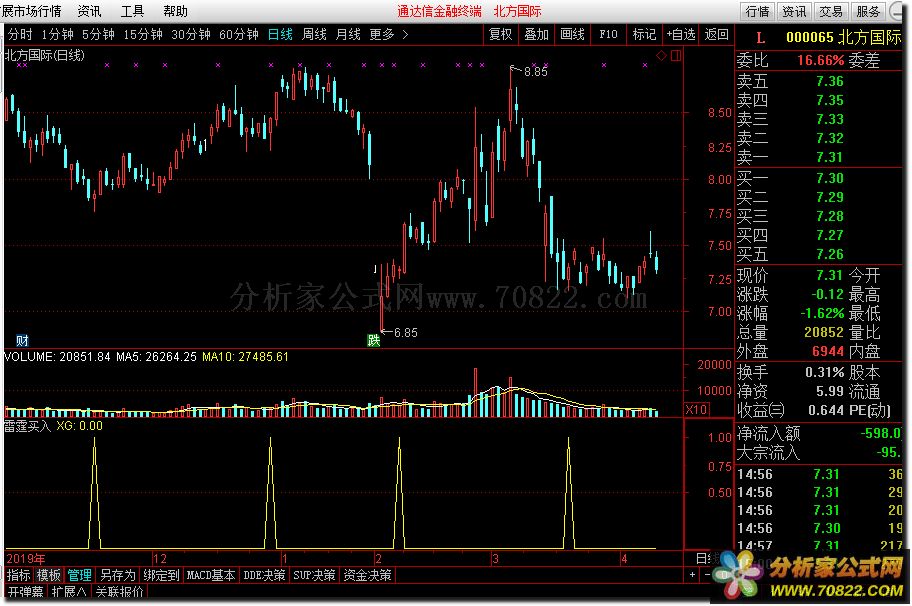
Task: Click the 2019年 timeline label
Action: (26, 559)
